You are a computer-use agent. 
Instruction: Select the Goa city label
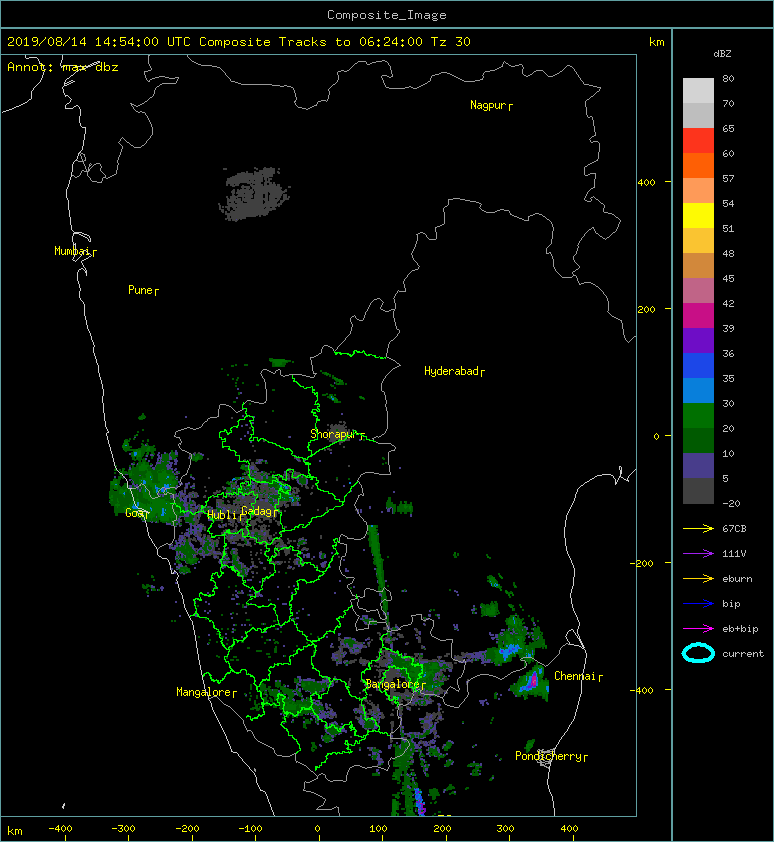pyautogui.click(x=136, y=513)
